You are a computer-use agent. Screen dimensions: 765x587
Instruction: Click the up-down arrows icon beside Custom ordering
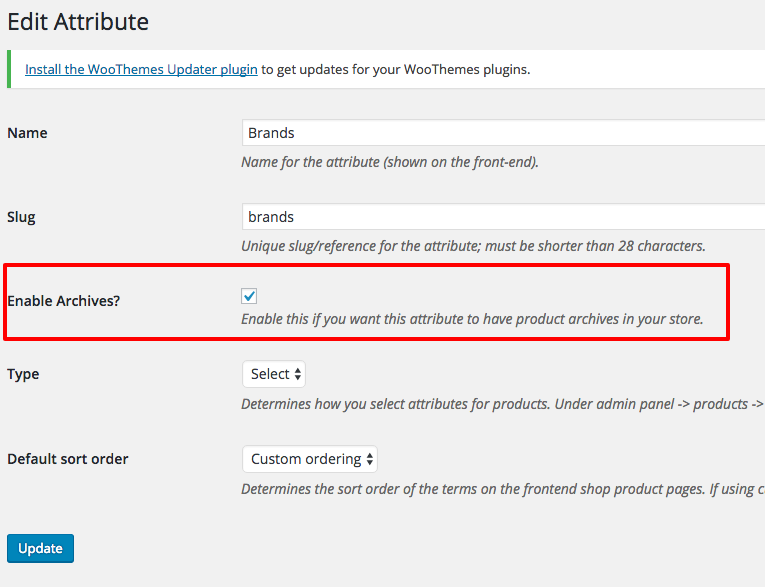coord(370,459)
